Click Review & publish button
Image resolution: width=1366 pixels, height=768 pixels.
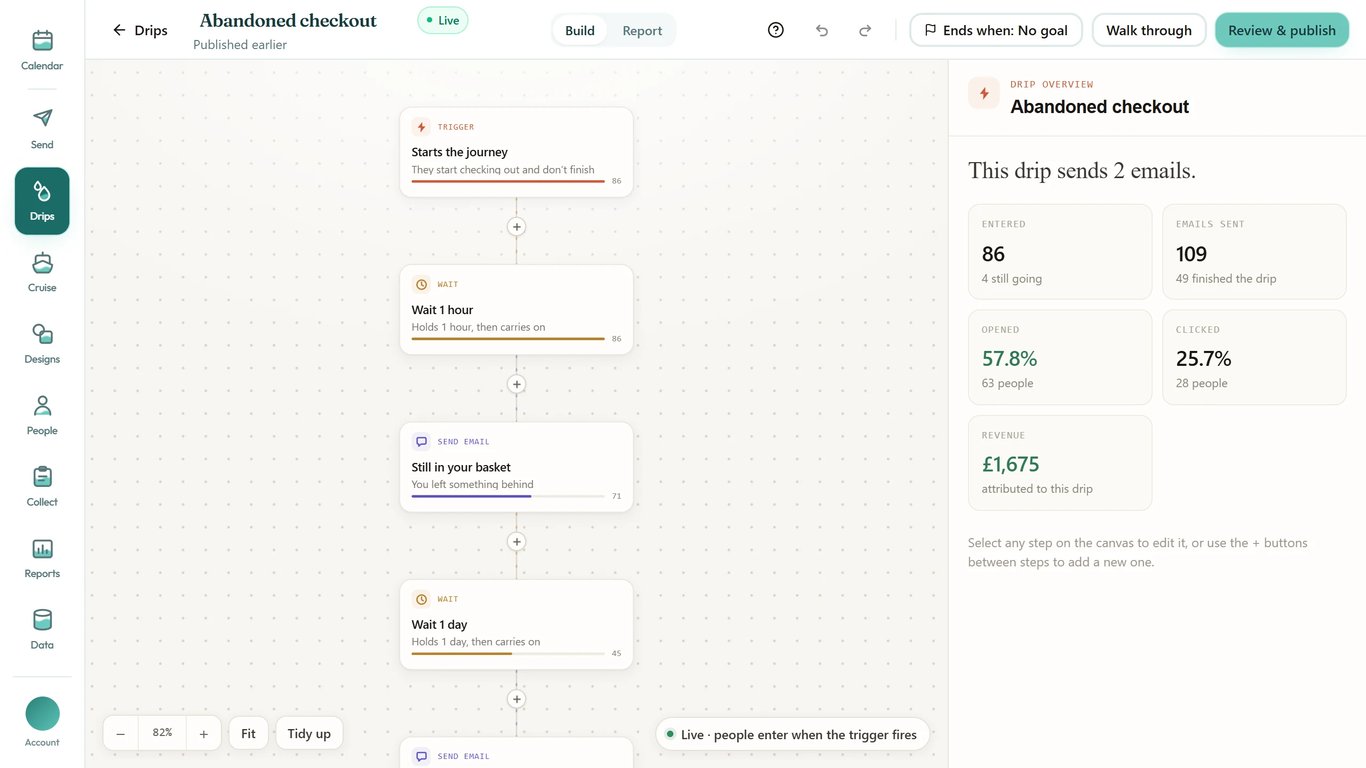point(1282,30)
